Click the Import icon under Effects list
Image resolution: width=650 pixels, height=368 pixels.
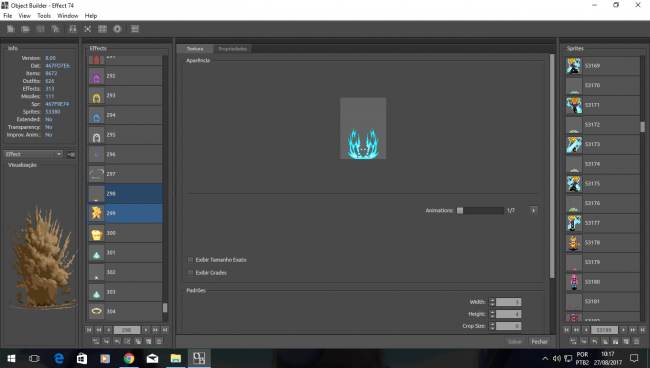(107, 341)
